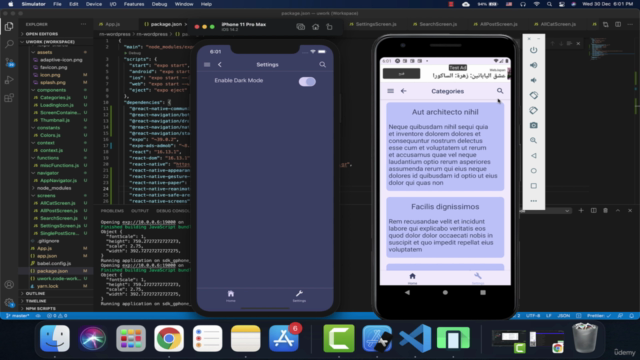Screen dimensions: 640x360
Task: Tap Home tab in iOS app bottom bar
Action: pyautogui.click(x=231, y=296)
